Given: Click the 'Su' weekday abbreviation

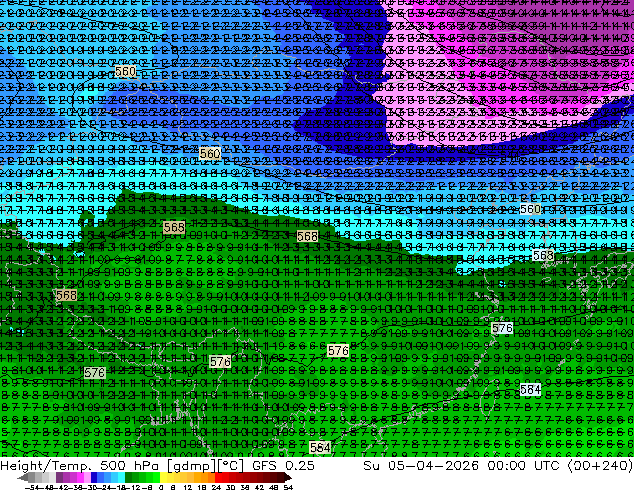Looking at the screenshot, I should tap(371, 465).
